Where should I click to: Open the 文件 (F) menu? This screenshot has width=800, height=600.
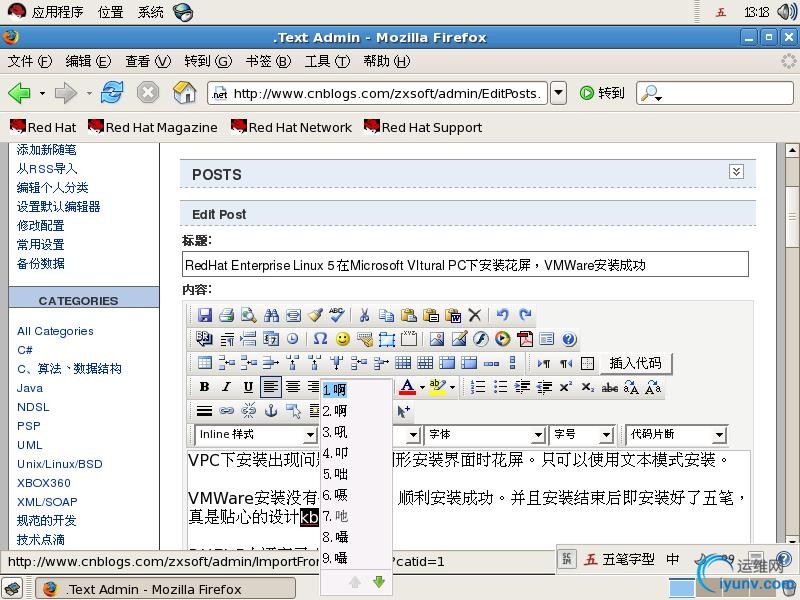coord(30,61)
